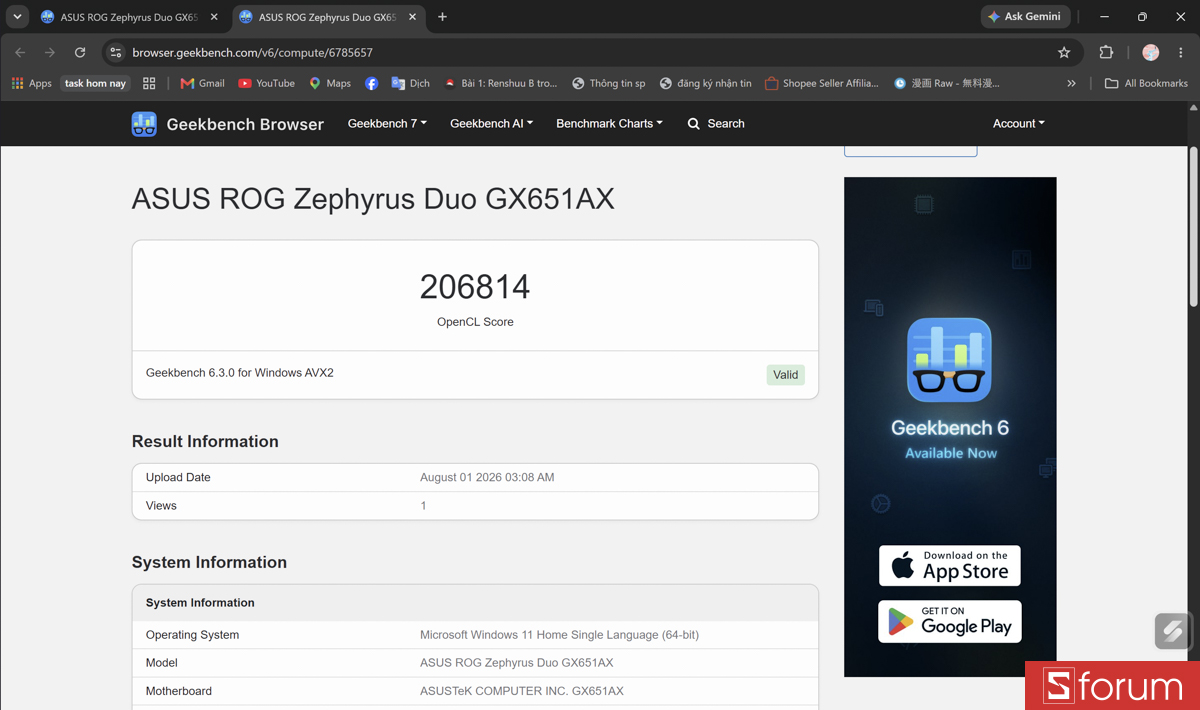Open the Dịch translate bookmark
Viewport: 1200px width, 710px height.
[x=411, y=83]
